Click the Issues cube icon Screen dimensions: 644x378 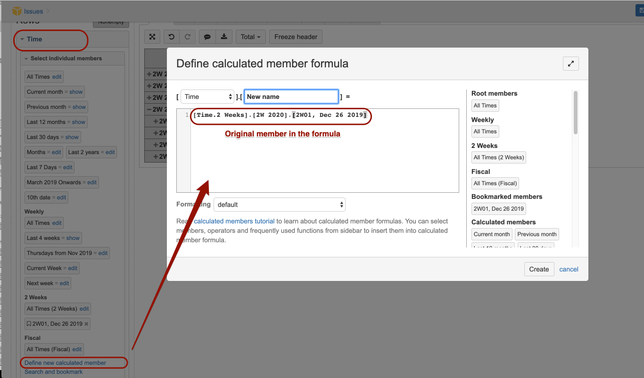pyautogui.click(x=17, y=11)
